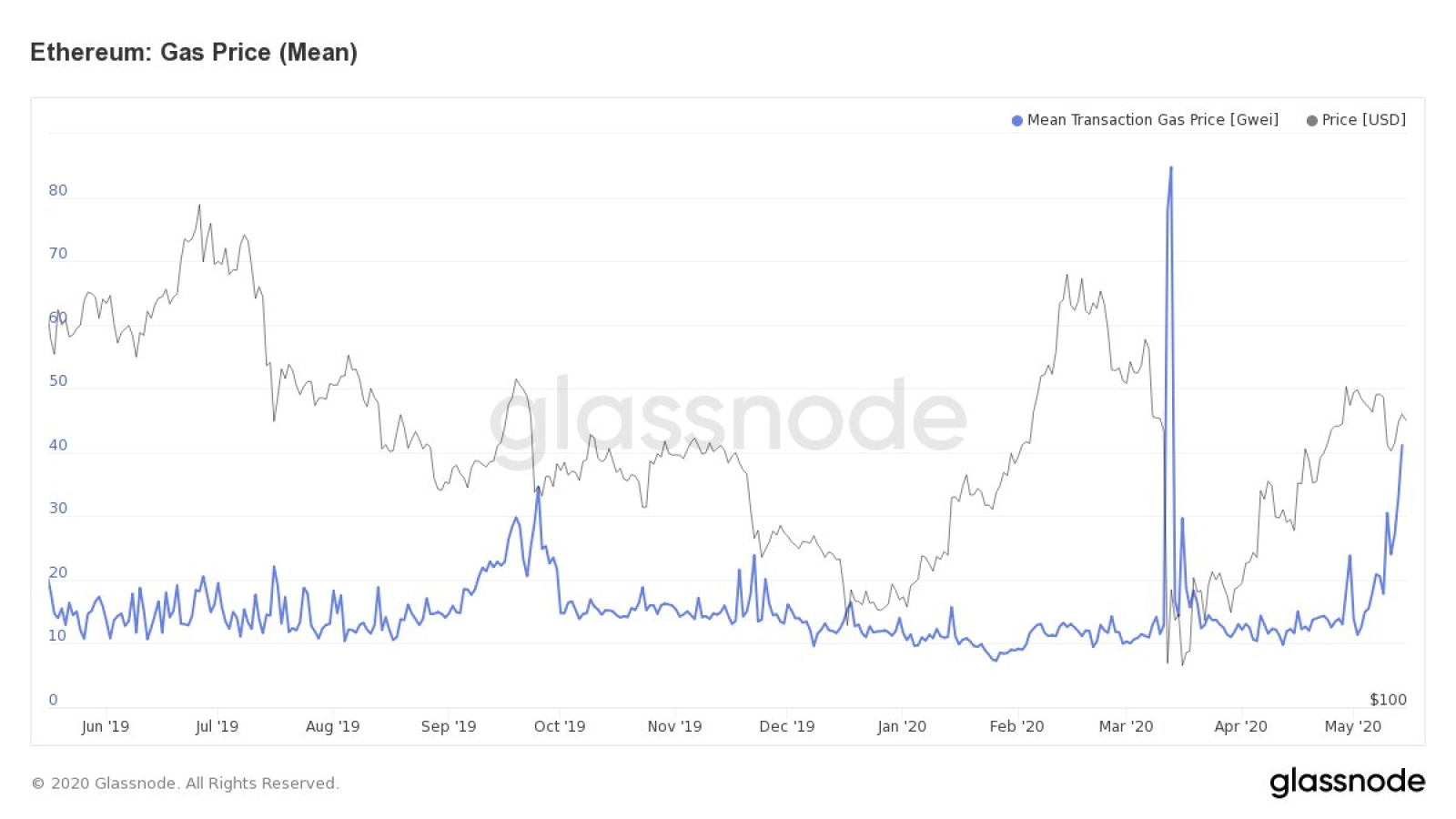Click the Dec '19 x-axis label
This screenshot has height=819, width=1456.
pos(787,726)
